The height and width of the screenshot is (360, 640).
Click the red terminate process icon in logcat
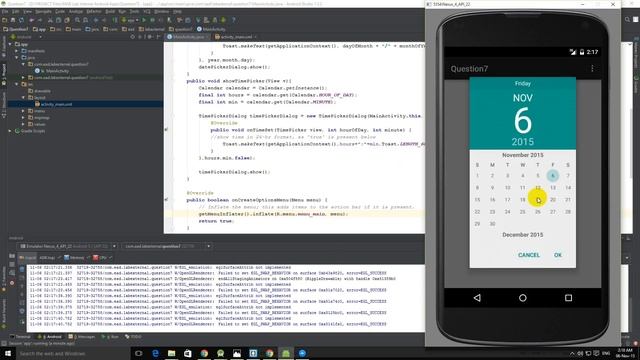tap(12, 282)
